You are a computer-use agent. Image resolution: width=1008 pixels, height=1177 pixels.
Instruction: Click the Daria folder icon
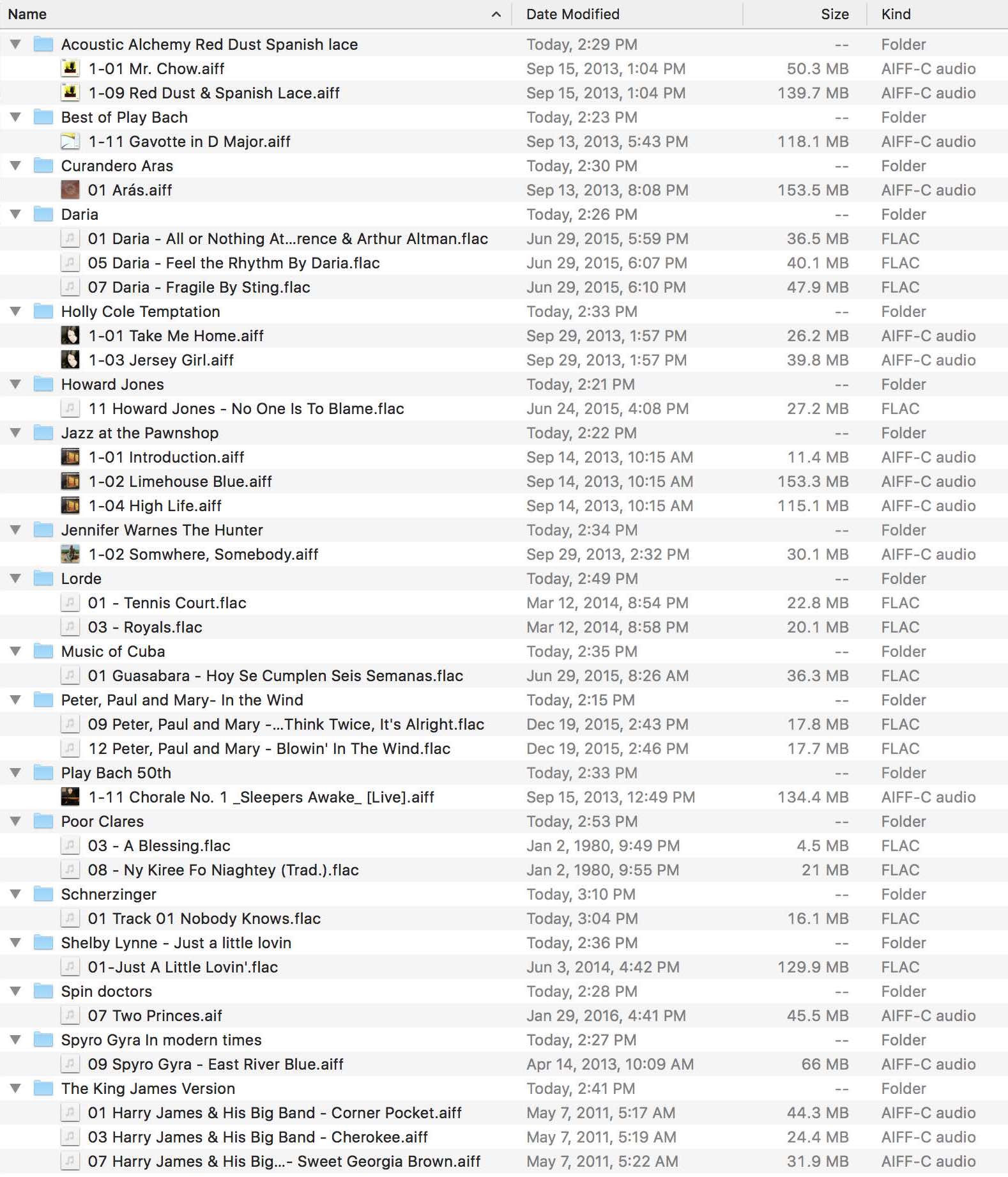click(x=43, y=214)
